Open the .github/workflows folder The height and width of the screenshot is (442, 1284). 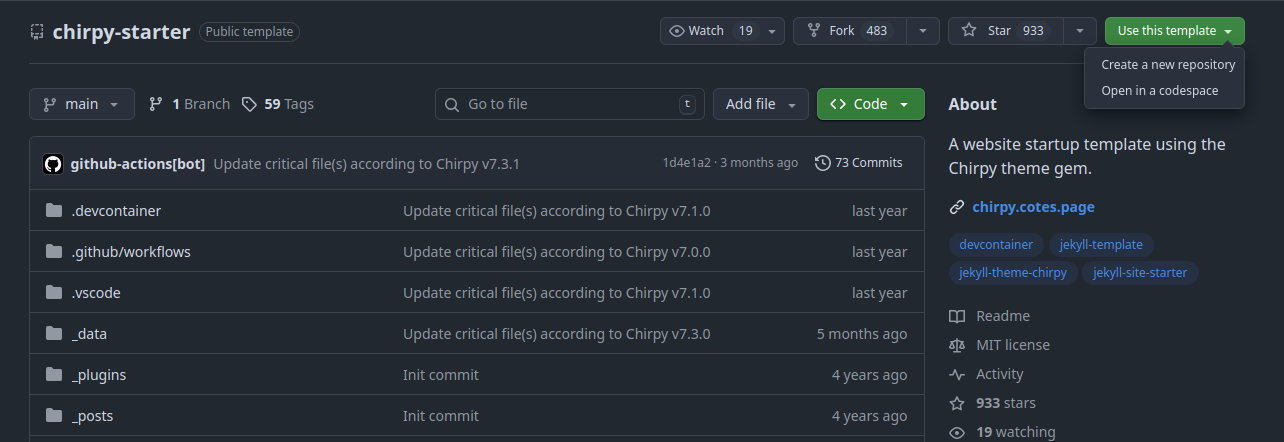point(131,252)
